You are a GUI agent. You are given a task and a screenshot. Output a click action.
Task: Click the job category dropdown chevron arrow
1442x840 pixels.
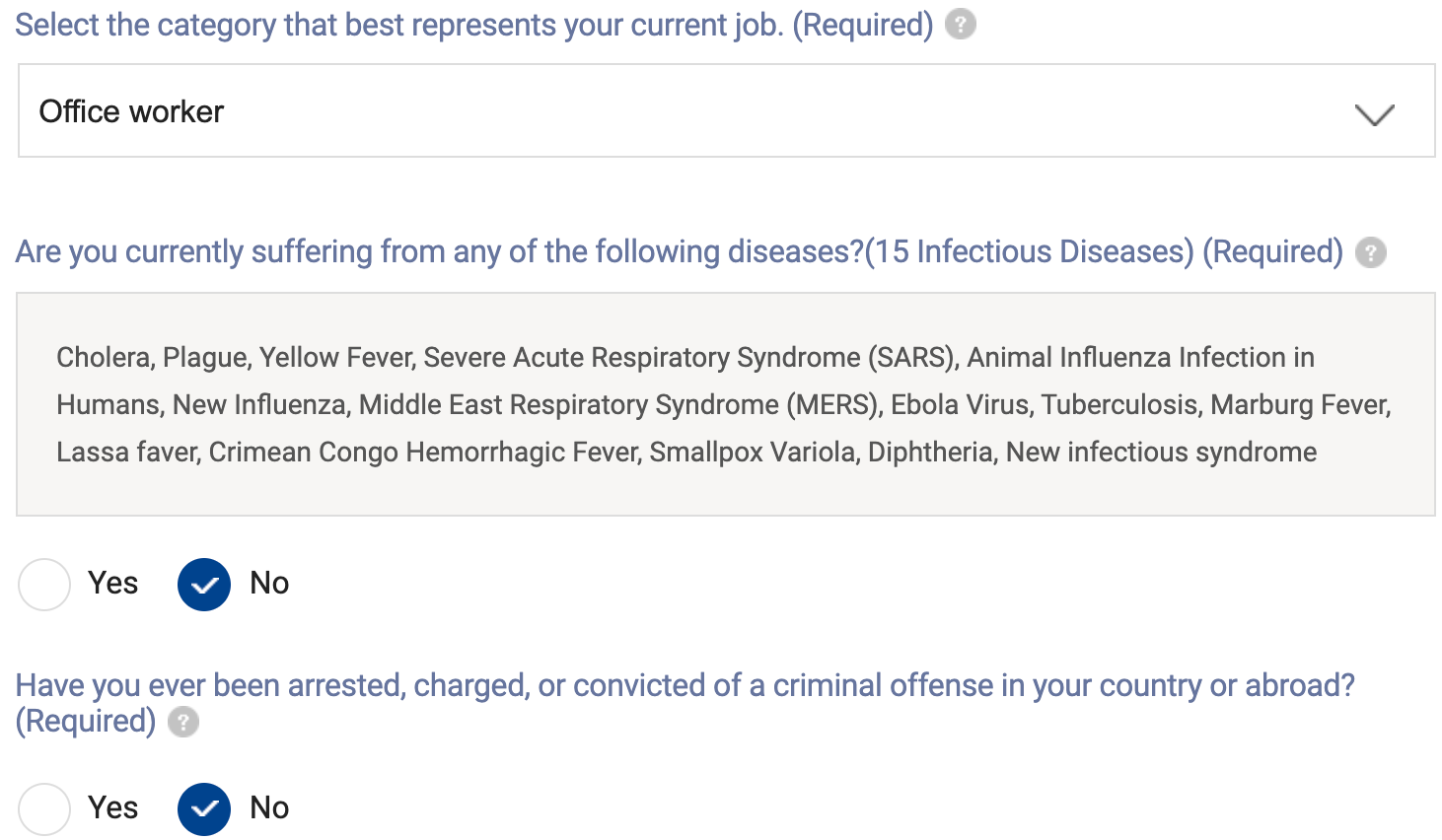click(x=1374, y=114)
